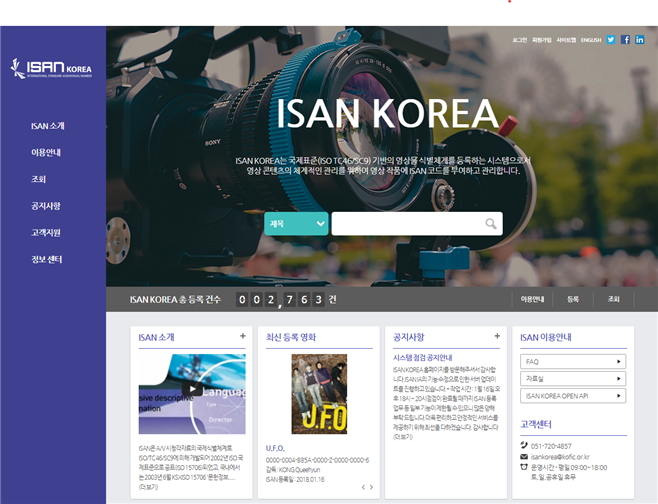Image resolution: width=658 pixels, height=504 pixels.
Task: Open the 제목 search type dropdown
Action: [x=296, y=223]
